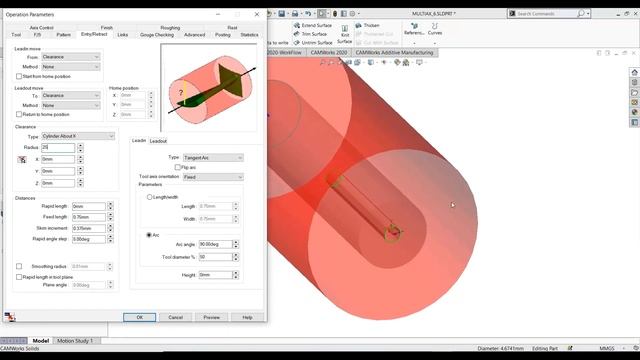Click the Radius input field

[58, 147]
